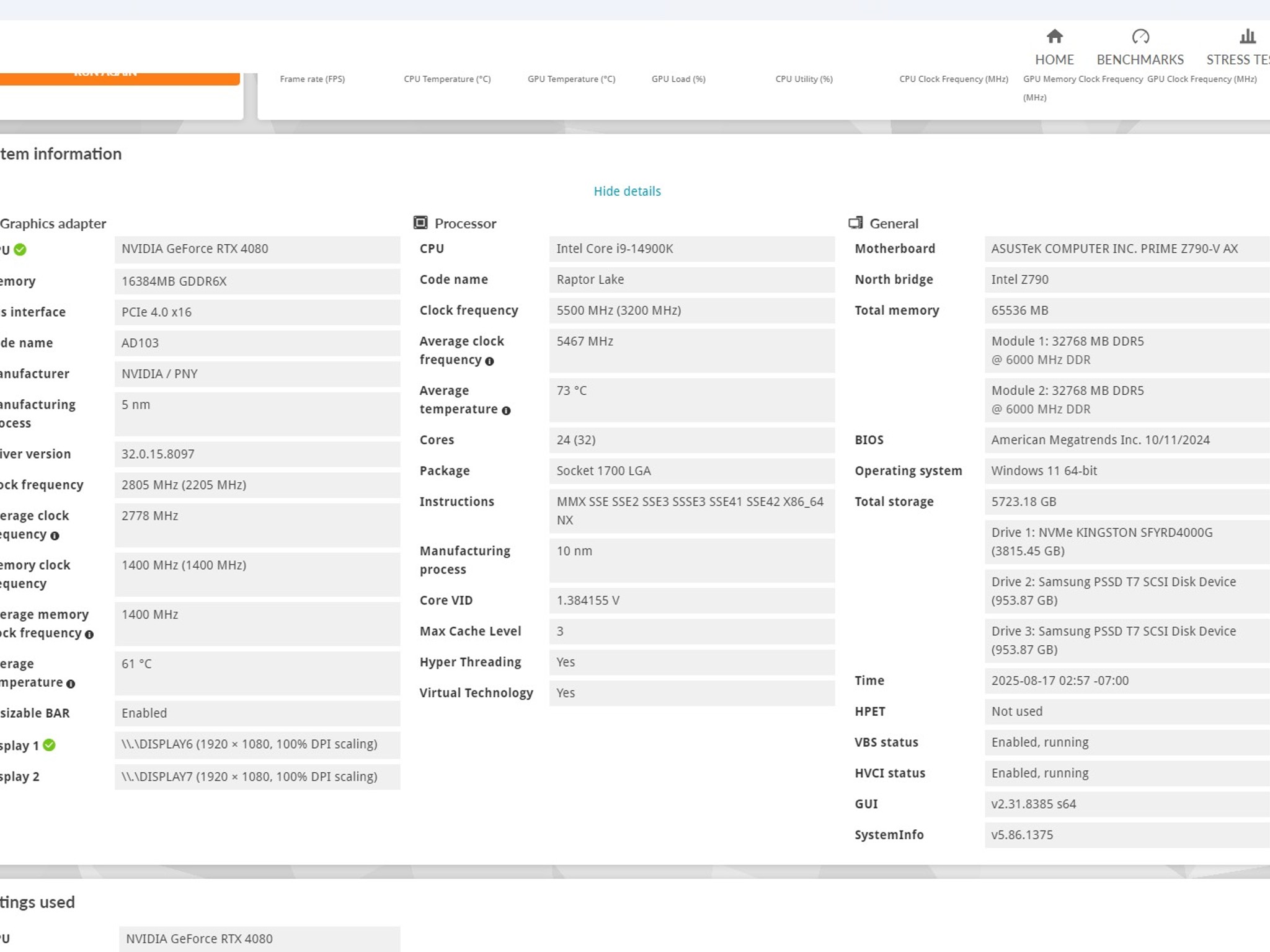Open the Benchmarks gauge icon
The height and width of the screenshot is (952, 1270).
1140,37
